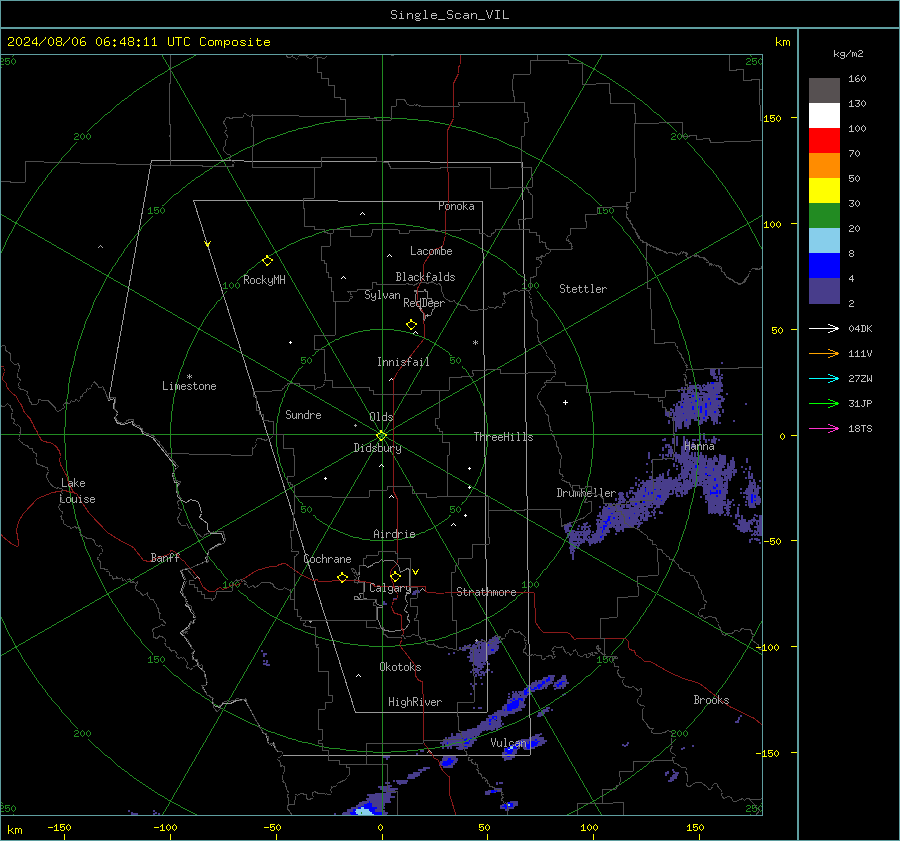Click the red 100 kg/m2 color swatch
900x841 pixels.
point(824,141)
